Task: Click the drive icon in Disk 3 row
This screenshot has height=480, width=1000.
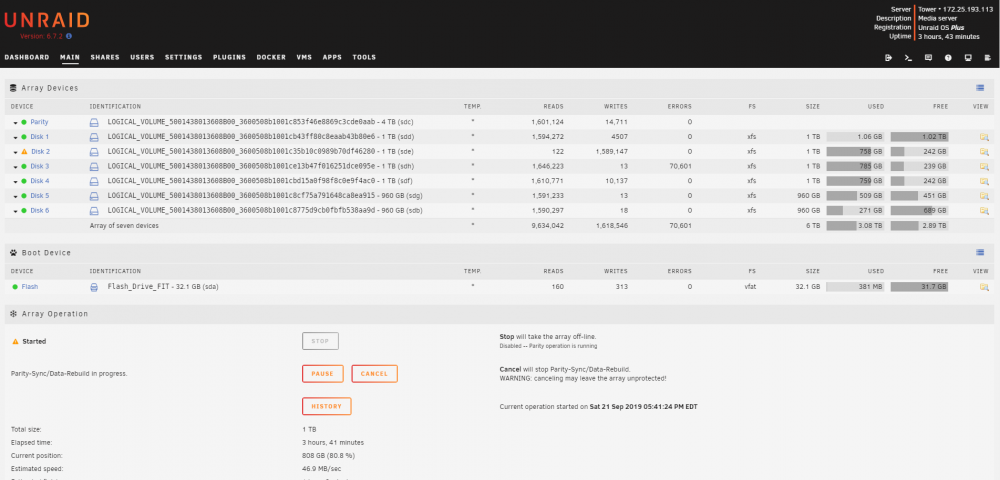Action: (94, 166)
